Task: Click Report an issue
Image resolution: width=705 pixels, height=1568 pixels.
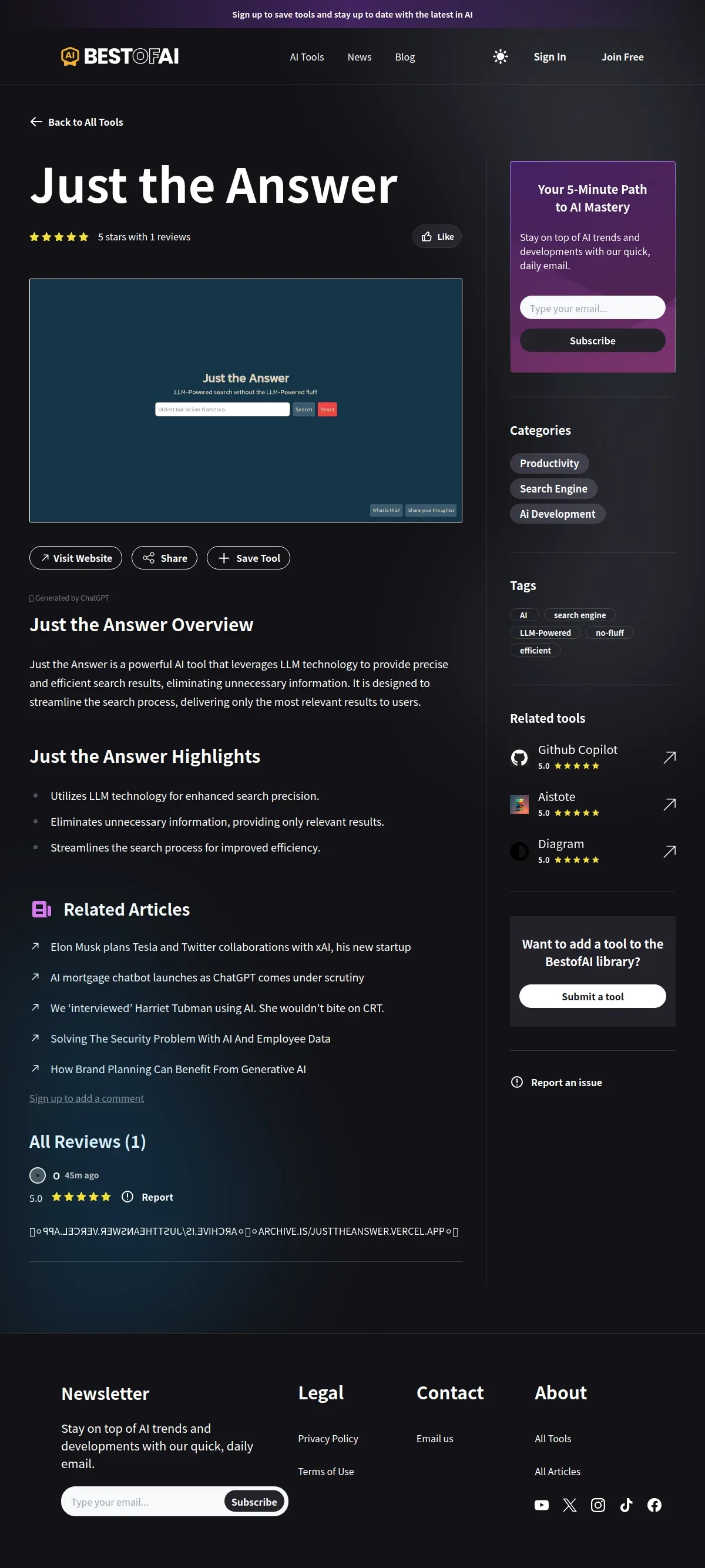Action: click(x=556, y=1083)
